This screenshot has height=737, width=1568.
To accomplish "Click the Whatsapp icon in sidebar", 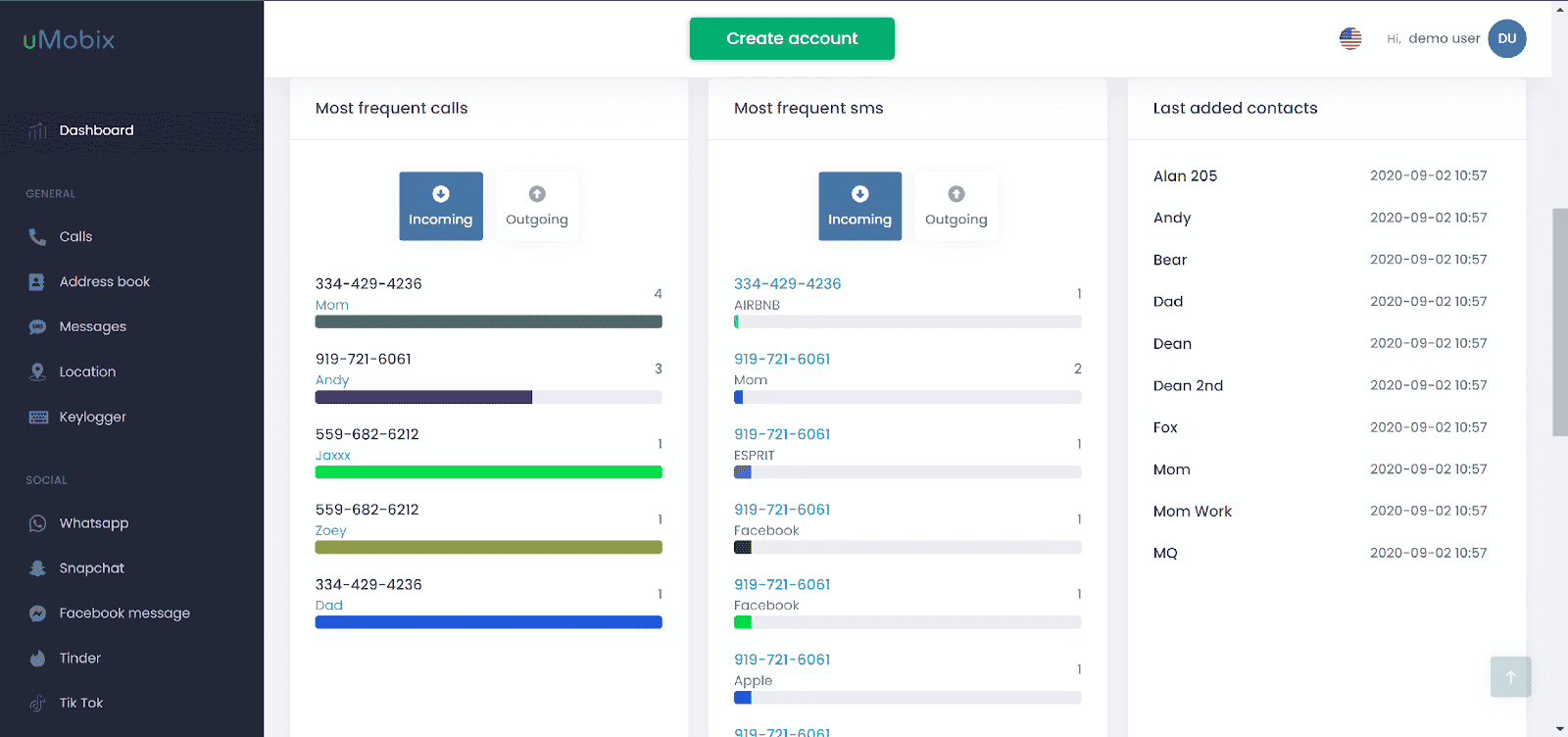I will tap(37, 523).
